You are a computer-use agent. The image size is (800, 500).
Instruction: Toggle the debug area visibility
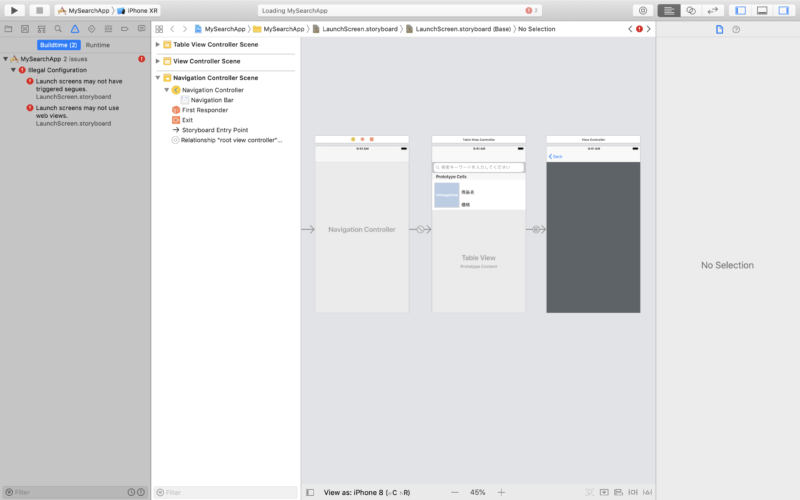point(762,10)
